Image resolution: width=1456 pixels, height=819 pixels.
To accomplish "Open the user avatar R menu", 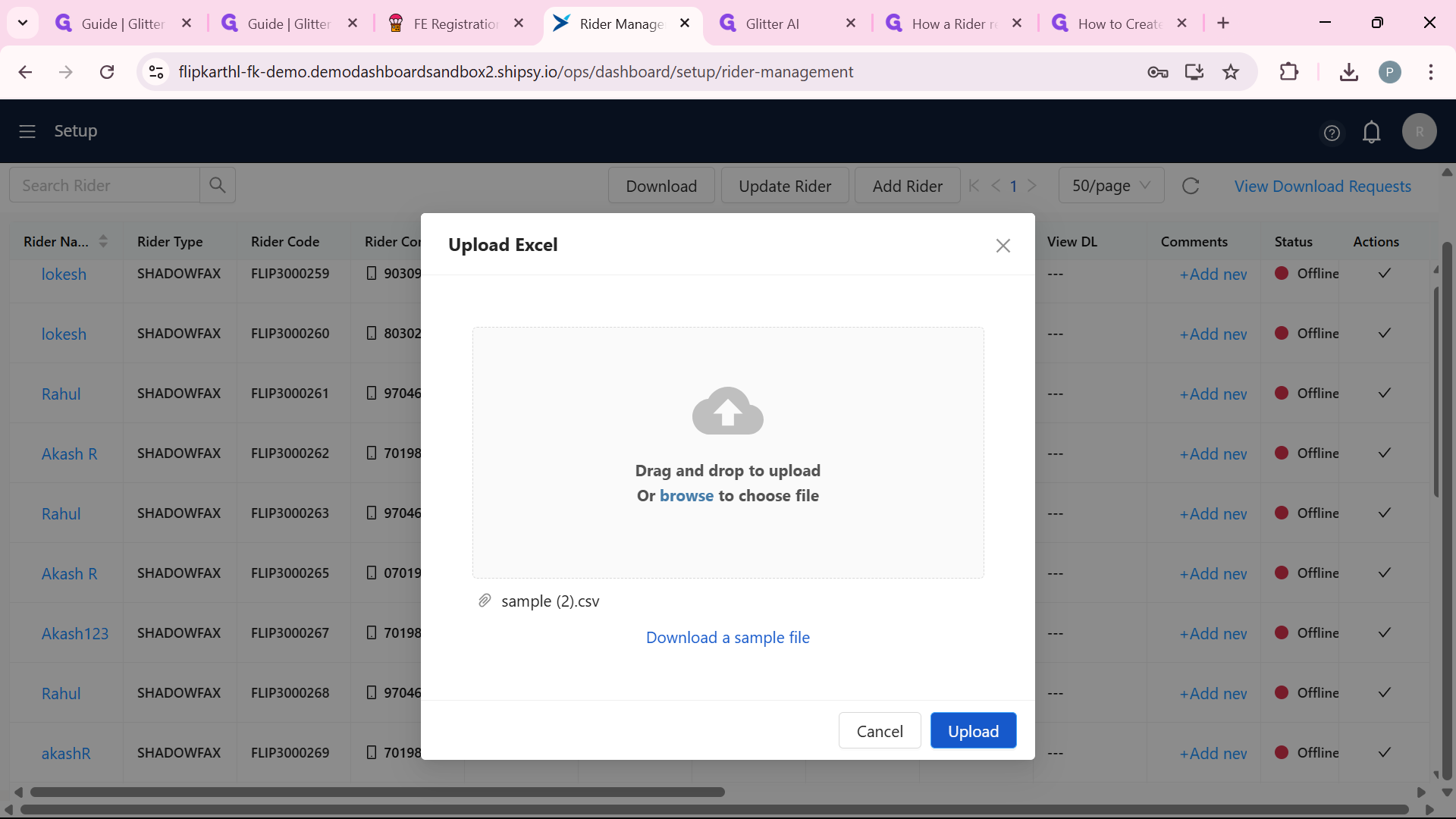I will pyautogui.click(x=1420, y=132).
